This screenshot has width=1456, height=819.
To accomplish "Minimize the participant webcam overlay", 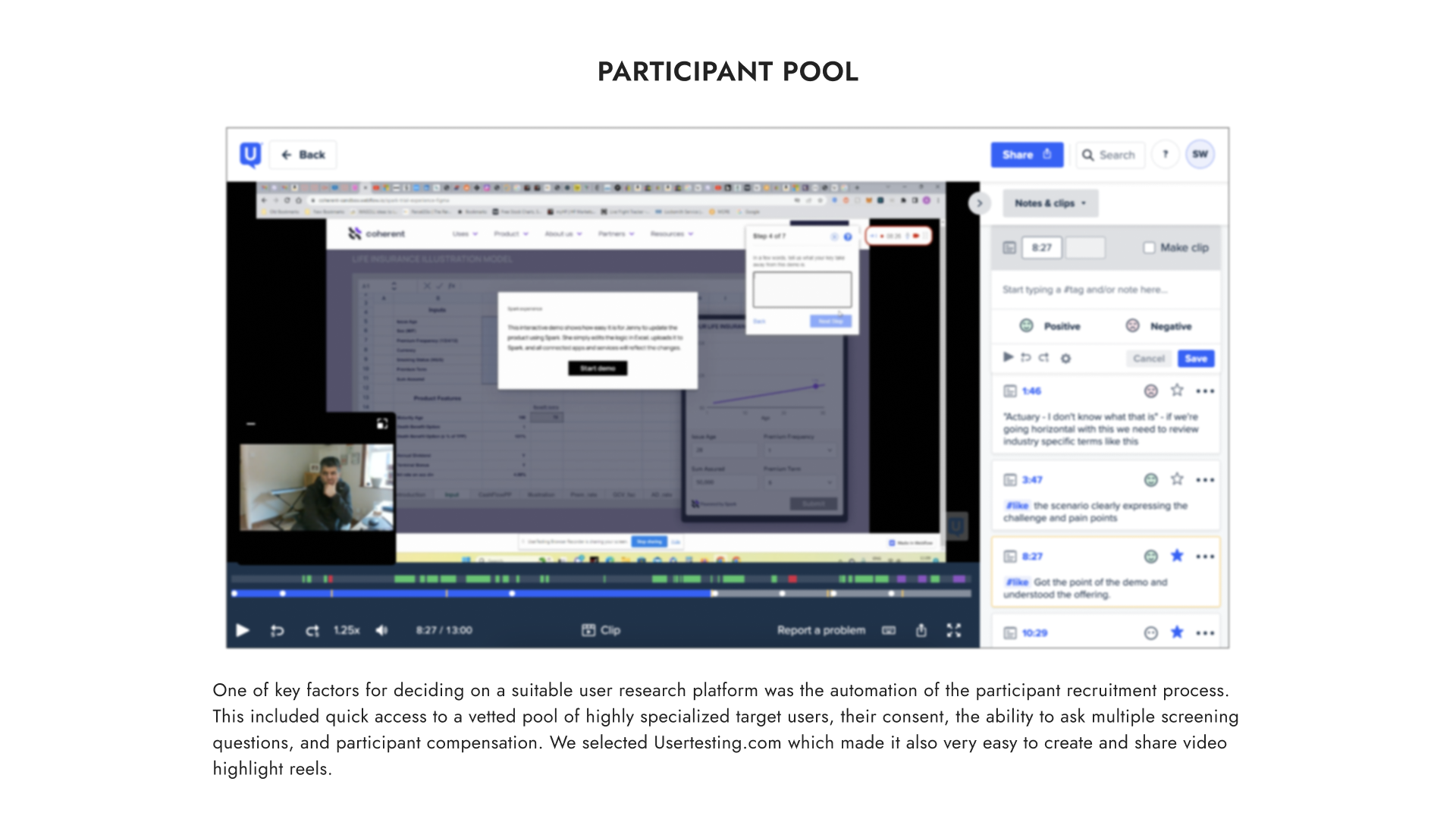I will (251, 424).
